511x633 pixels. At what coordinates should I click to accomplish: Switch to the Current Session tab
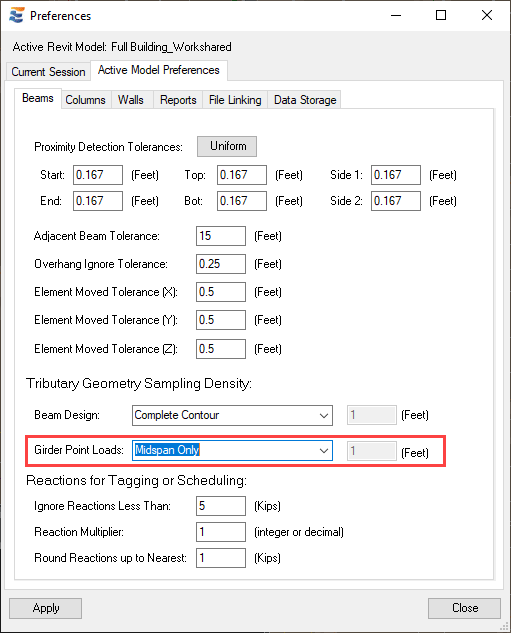click(x=48, y=71)
